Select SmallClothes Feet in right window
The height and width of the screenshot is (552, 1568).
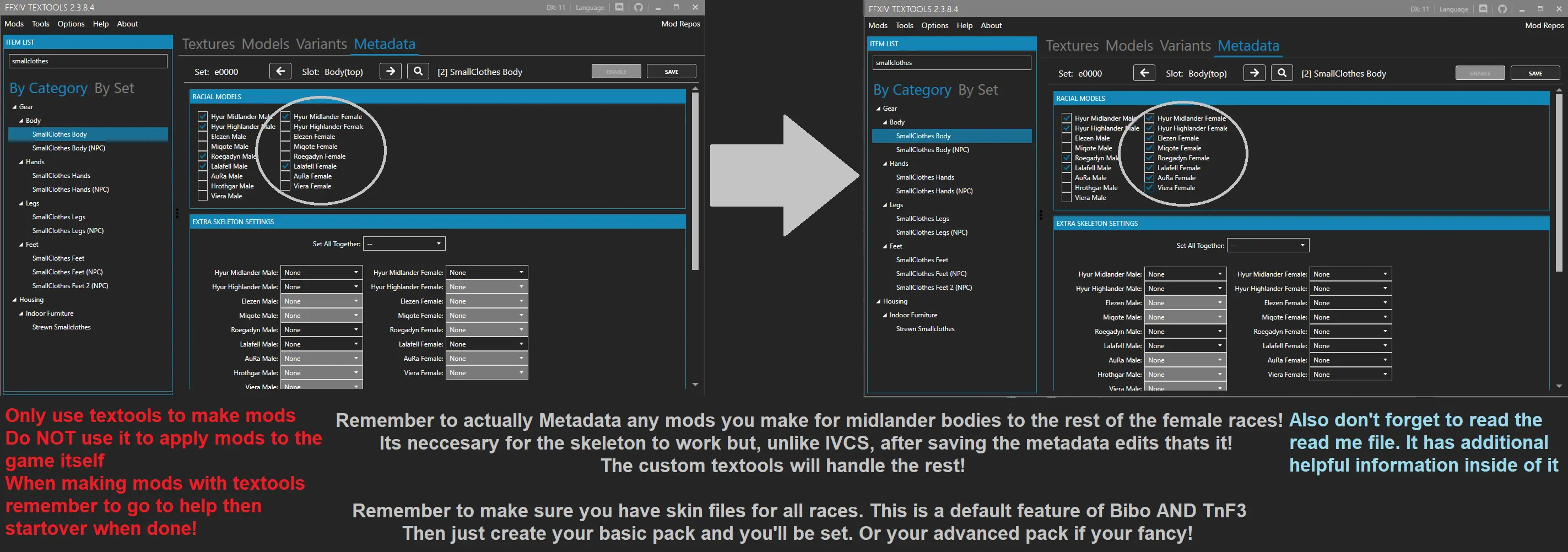pos(922,260)
